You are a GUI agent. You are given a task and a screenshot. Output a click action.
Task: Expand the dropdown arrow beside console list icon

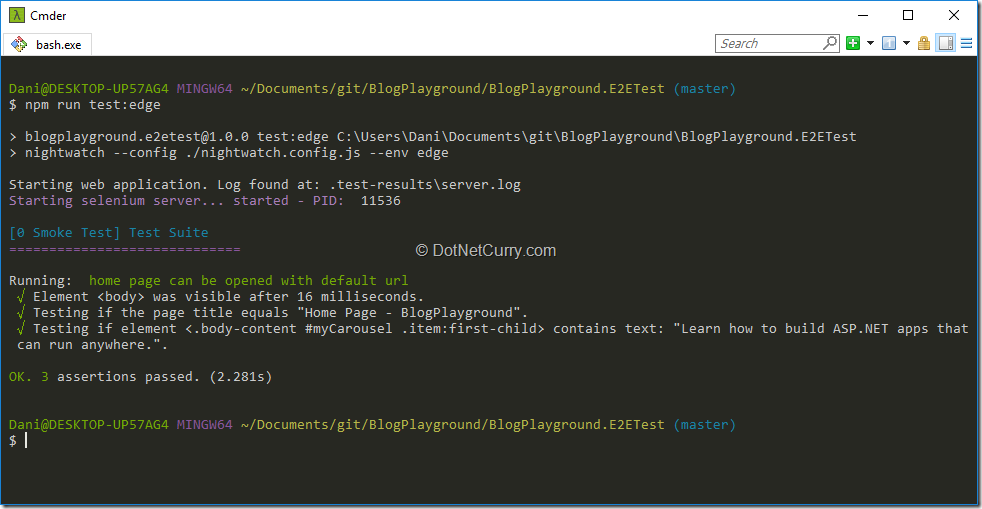pos(906,43)
